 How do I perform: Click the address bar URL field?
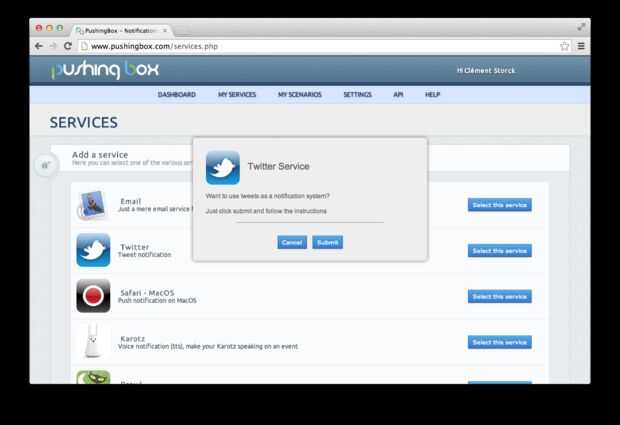[x=316, y=46]
